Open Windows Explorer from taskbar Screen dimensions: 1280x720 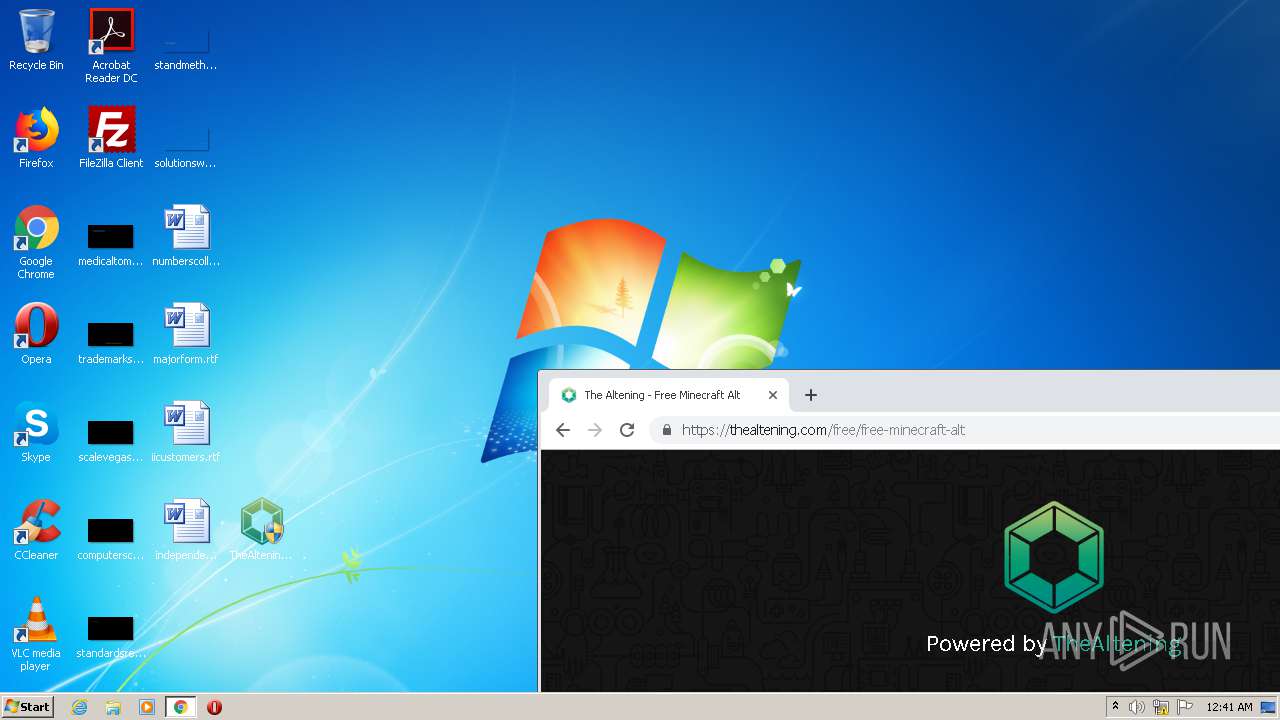point(113,707)
